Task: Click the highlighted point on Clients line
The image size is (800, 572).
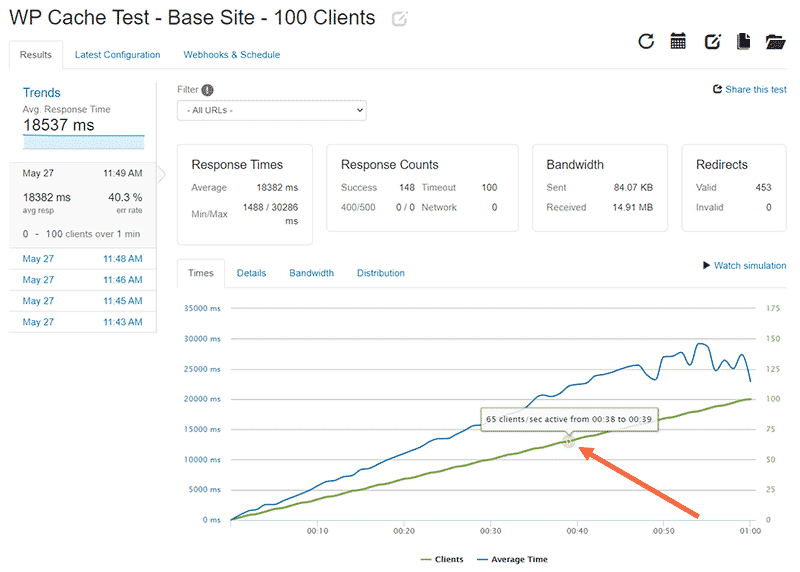Action: [568, 441]
